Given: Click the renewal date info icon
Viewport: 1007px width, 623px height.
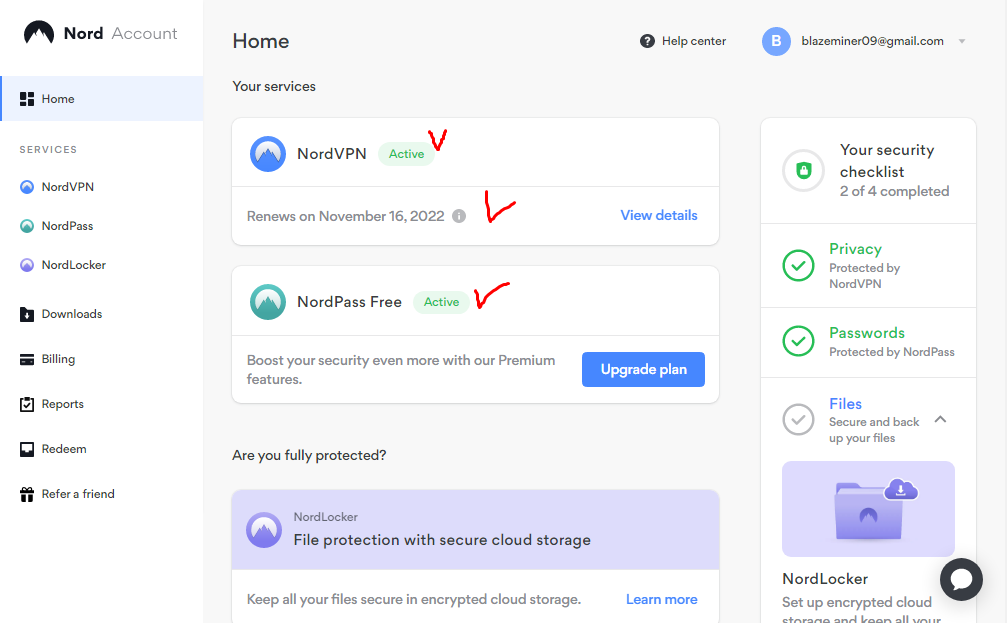Looking at the screenshot, I should 459,216.
